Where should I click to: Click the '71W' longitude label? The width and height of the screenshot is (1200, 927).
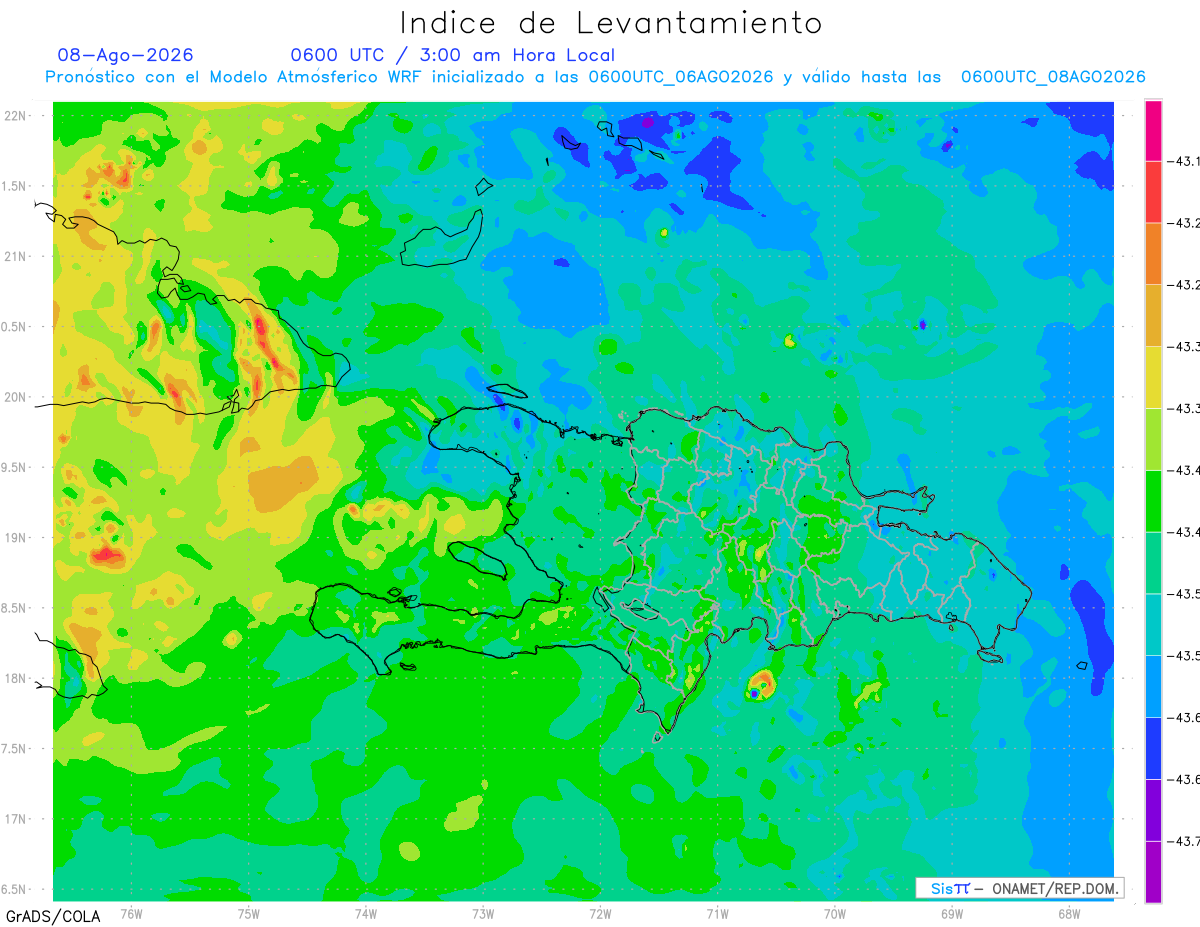[x=717, y=913]
